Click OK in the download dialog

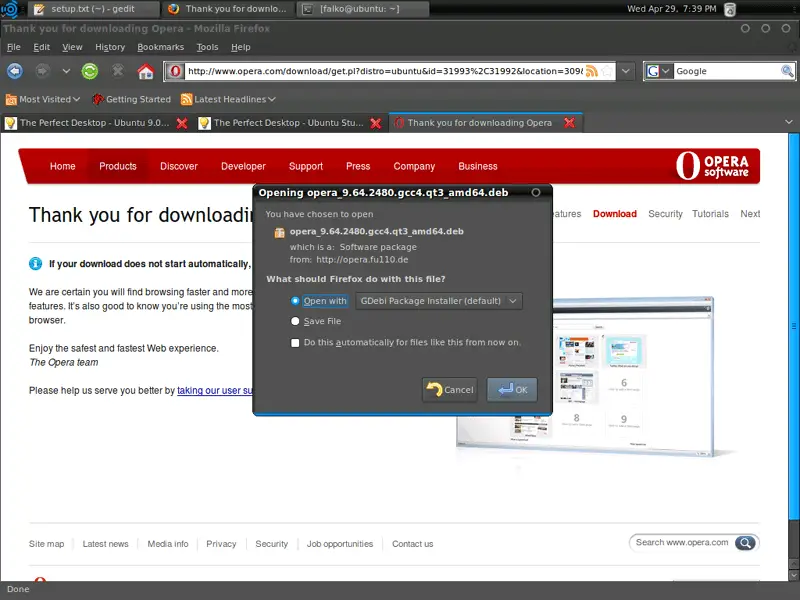512,390
